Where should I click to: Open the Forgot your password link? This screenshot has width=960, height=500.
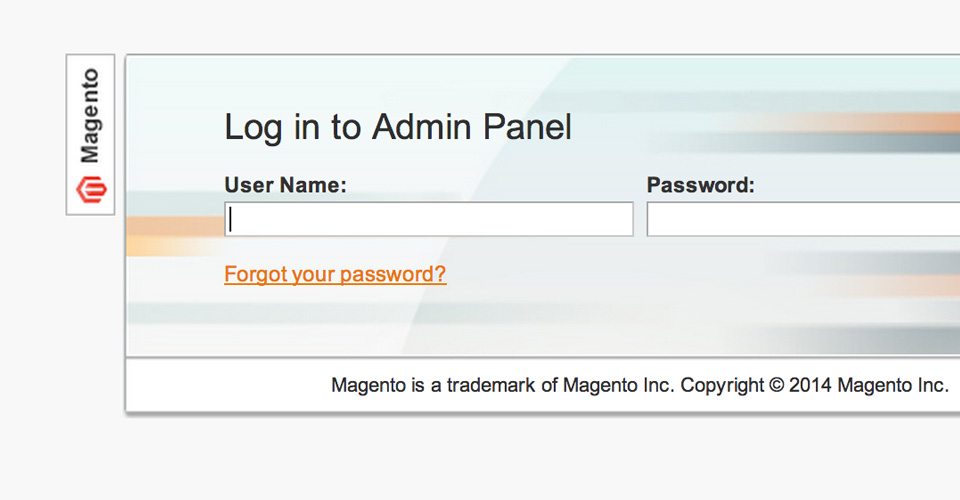335,274
